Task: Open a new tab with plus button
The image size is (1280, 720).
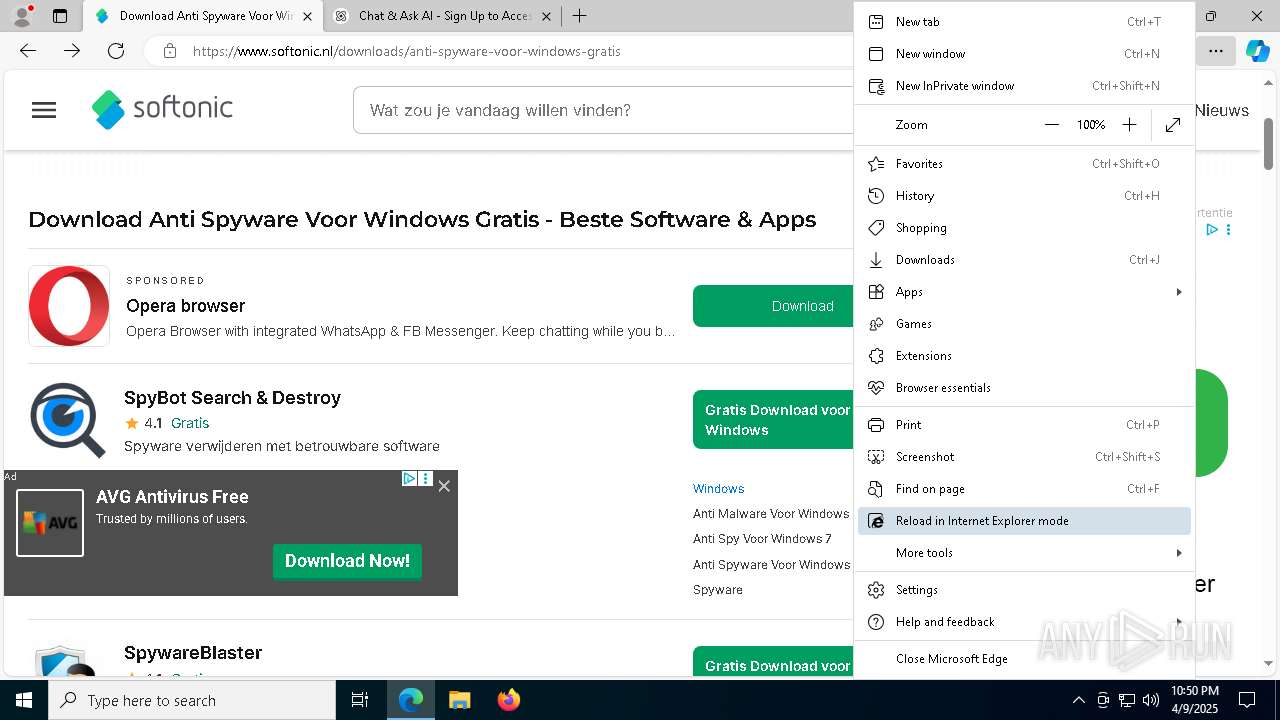Action: (579, 16)
